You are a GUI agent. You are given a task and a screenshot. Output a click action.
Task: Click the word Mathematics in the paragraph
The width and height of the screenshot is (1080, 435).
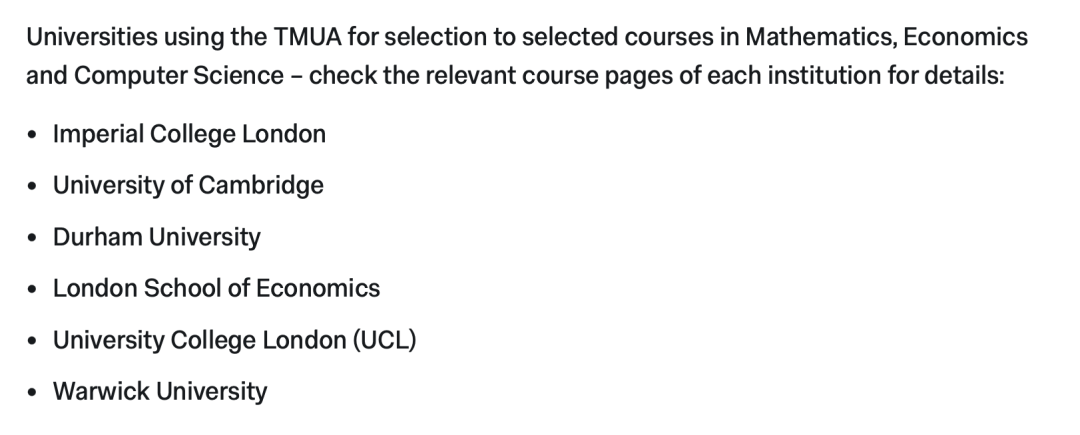tap(789, 38)
